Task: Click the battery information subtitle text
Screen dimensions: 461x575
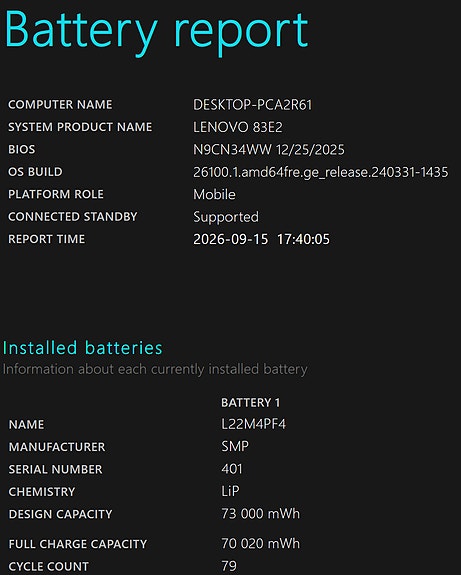Action: (x=155, y=369)
